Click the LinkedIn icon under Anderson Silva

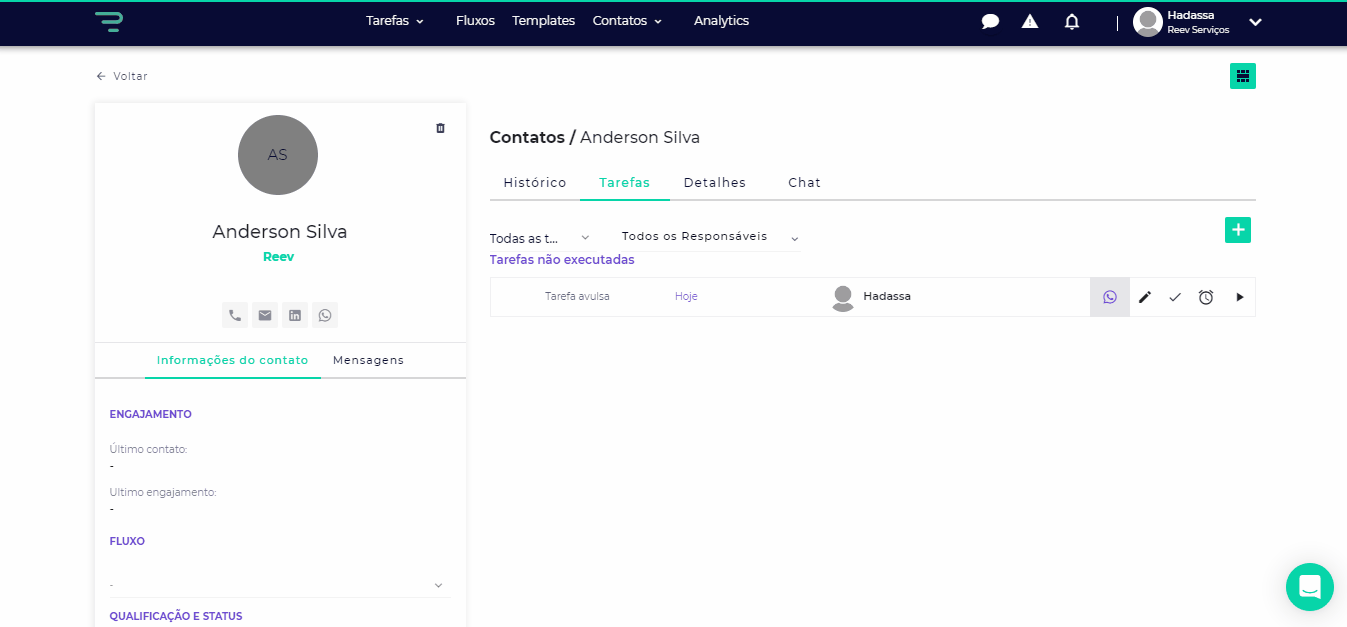pos(295,315)
